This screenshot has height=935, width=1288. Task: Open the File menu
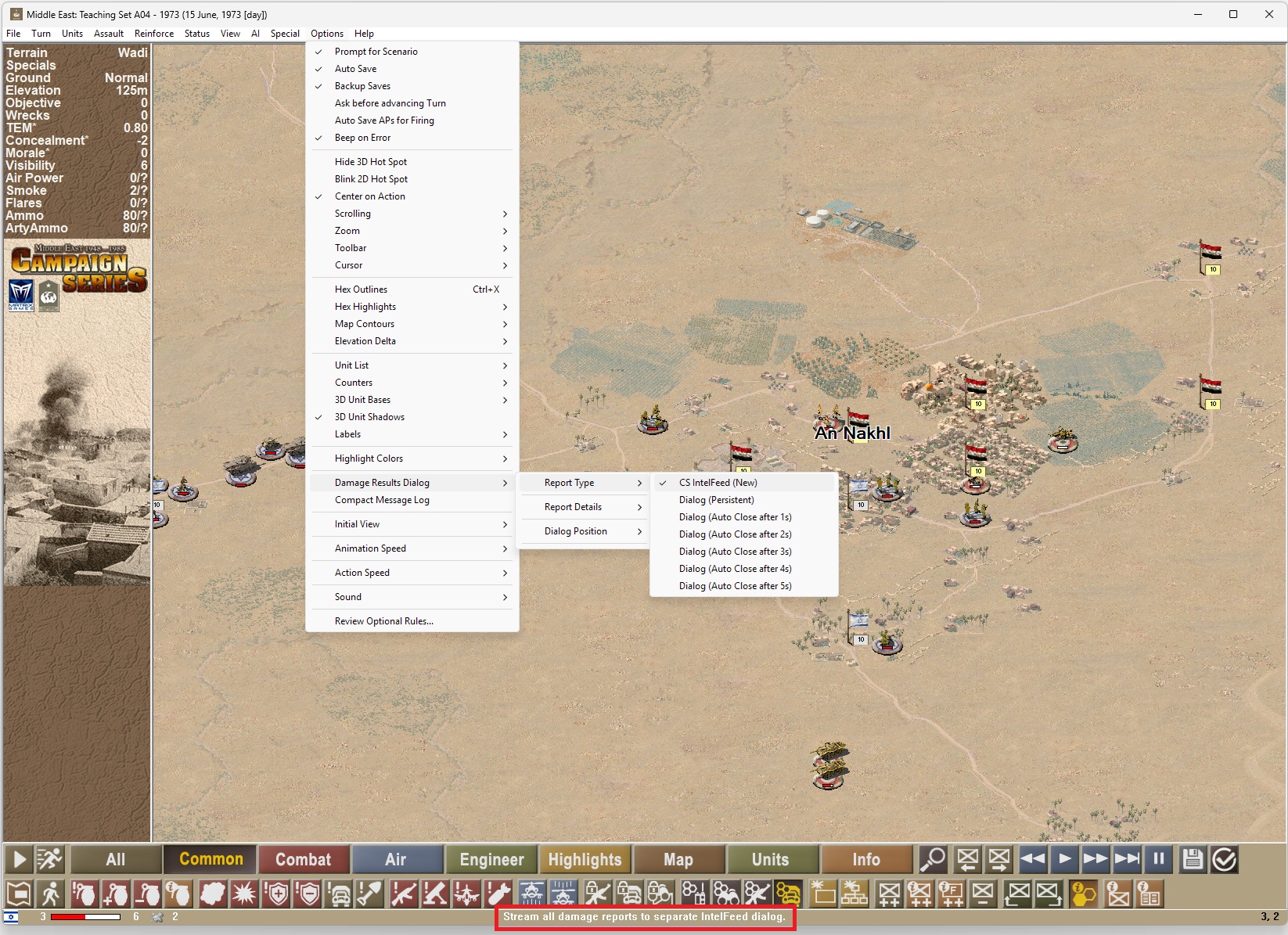coord(13,34)
